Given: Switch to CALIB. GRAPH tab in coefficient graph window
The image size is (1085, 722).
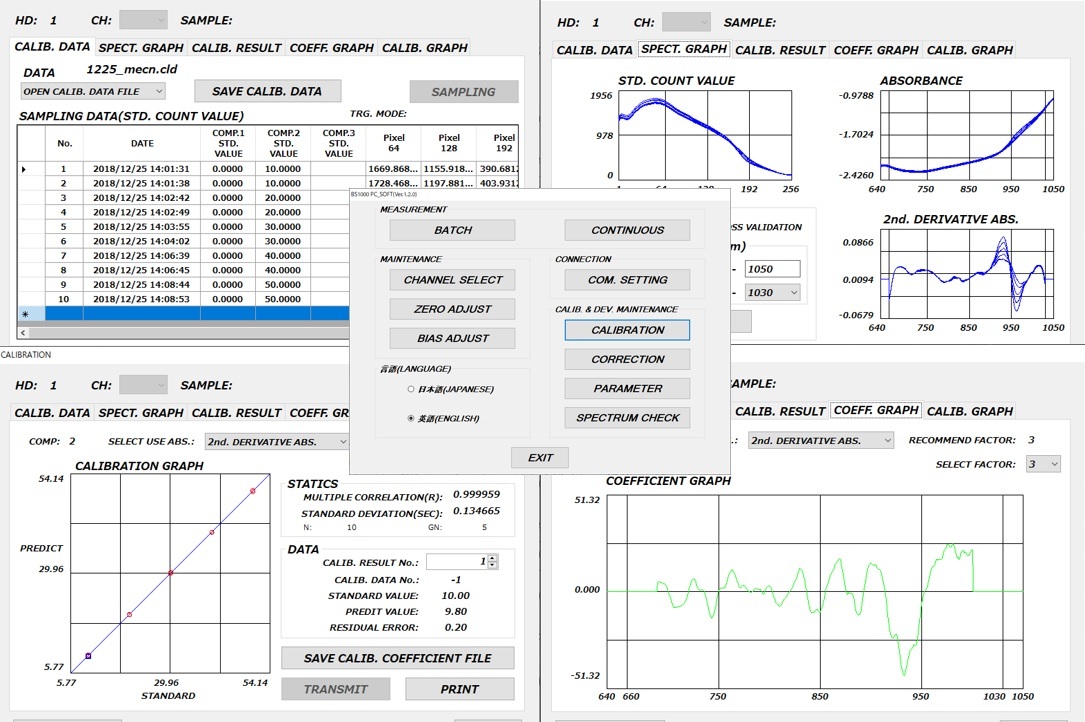Looking at the screenshot, I should coord(969,411).
